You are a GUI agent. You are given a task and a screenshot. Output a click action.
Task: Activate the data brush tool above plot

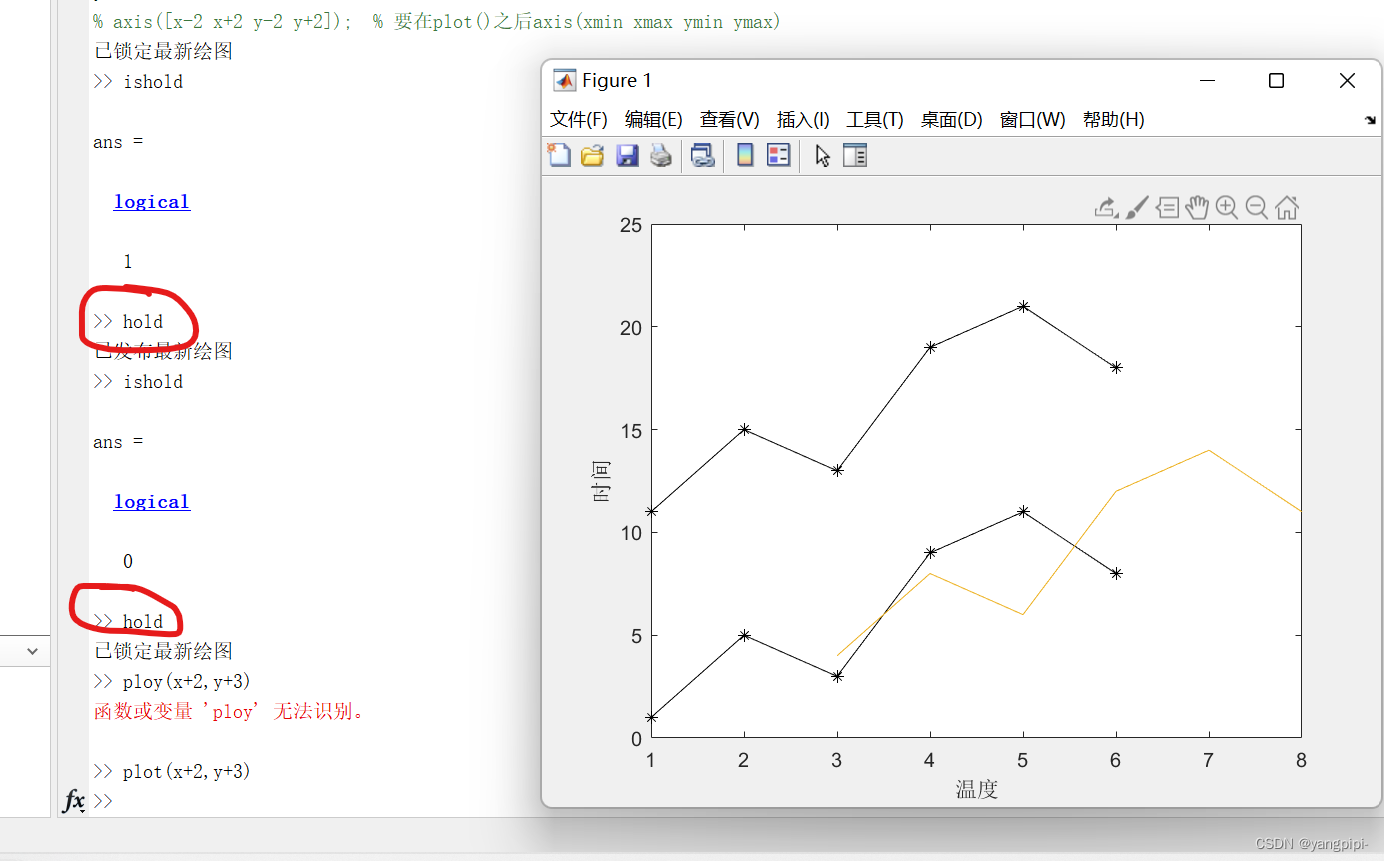pos(1137,207)
